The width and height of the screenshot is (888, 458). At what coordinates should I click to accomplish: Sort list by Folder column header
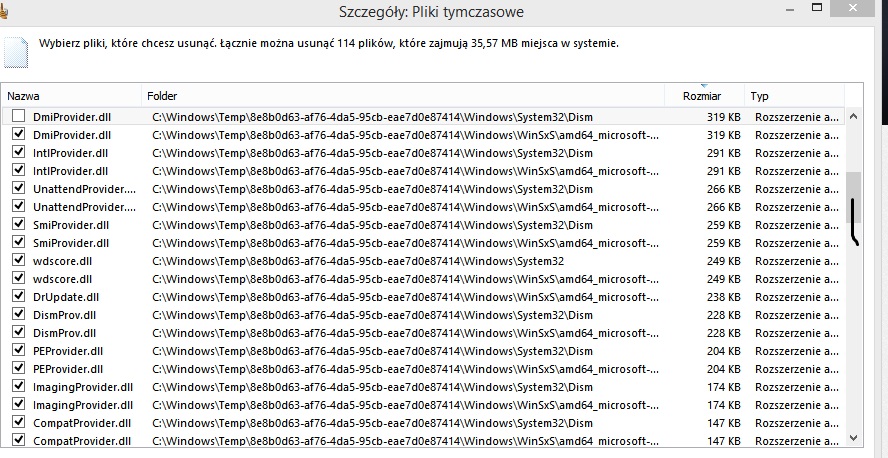click(403, 96)
